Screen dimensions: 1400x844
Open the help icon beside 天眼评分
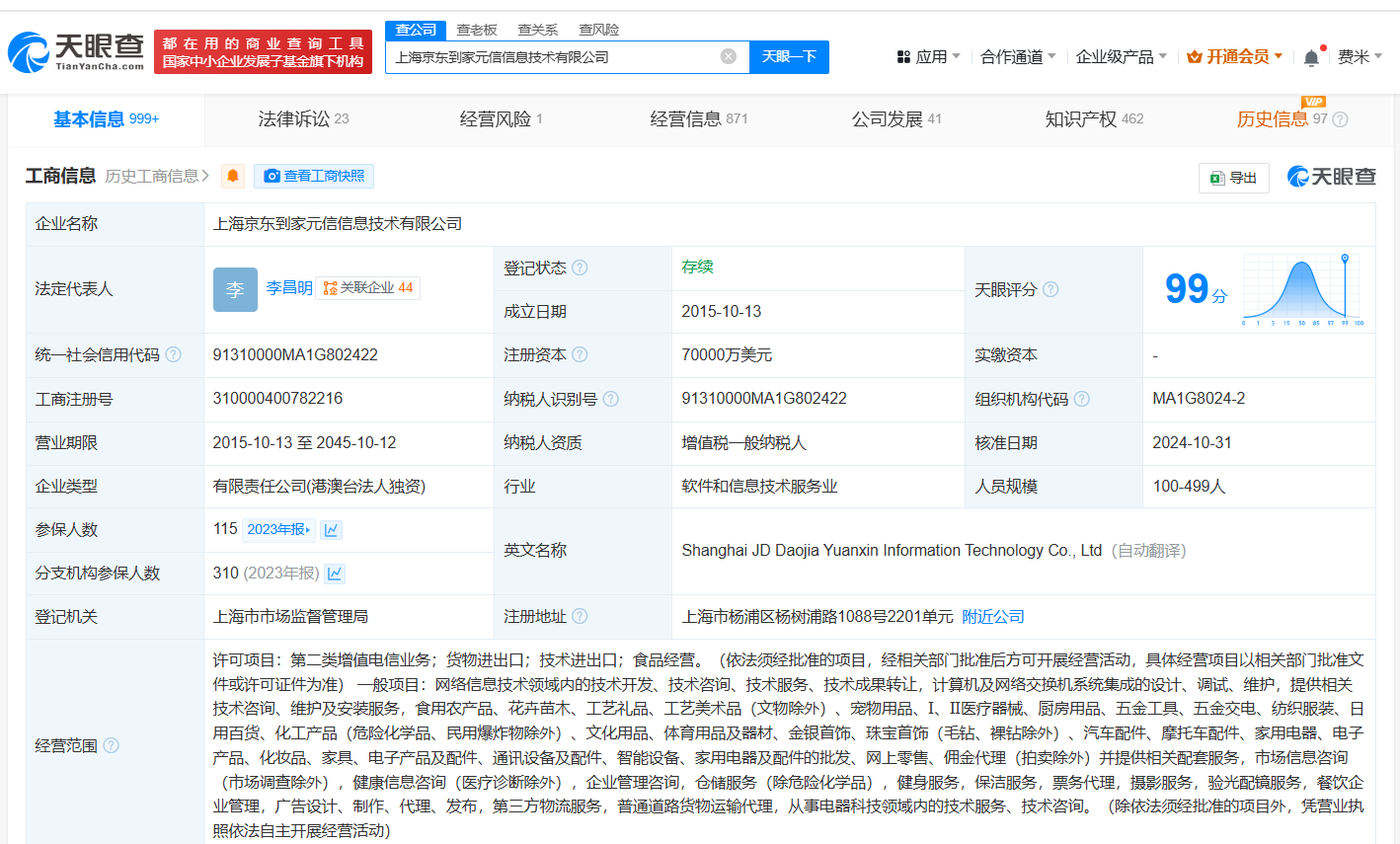(x=1050, y=289)
